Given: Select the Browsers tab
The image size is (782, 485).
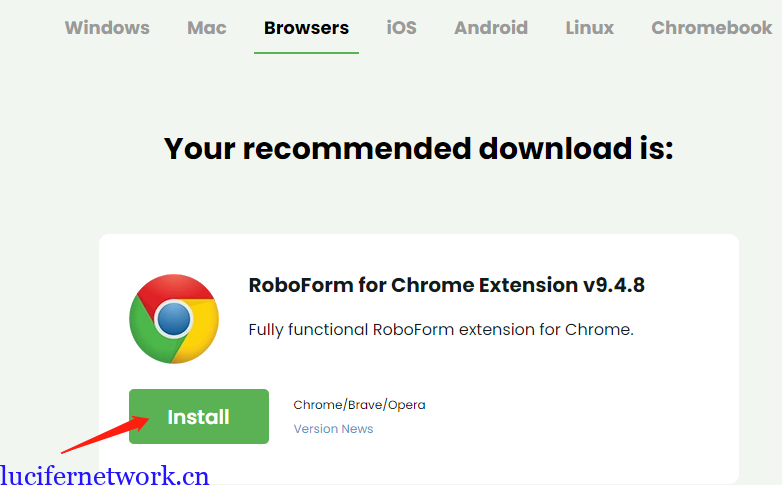Looking at the screenshot, I should (306, 28).
